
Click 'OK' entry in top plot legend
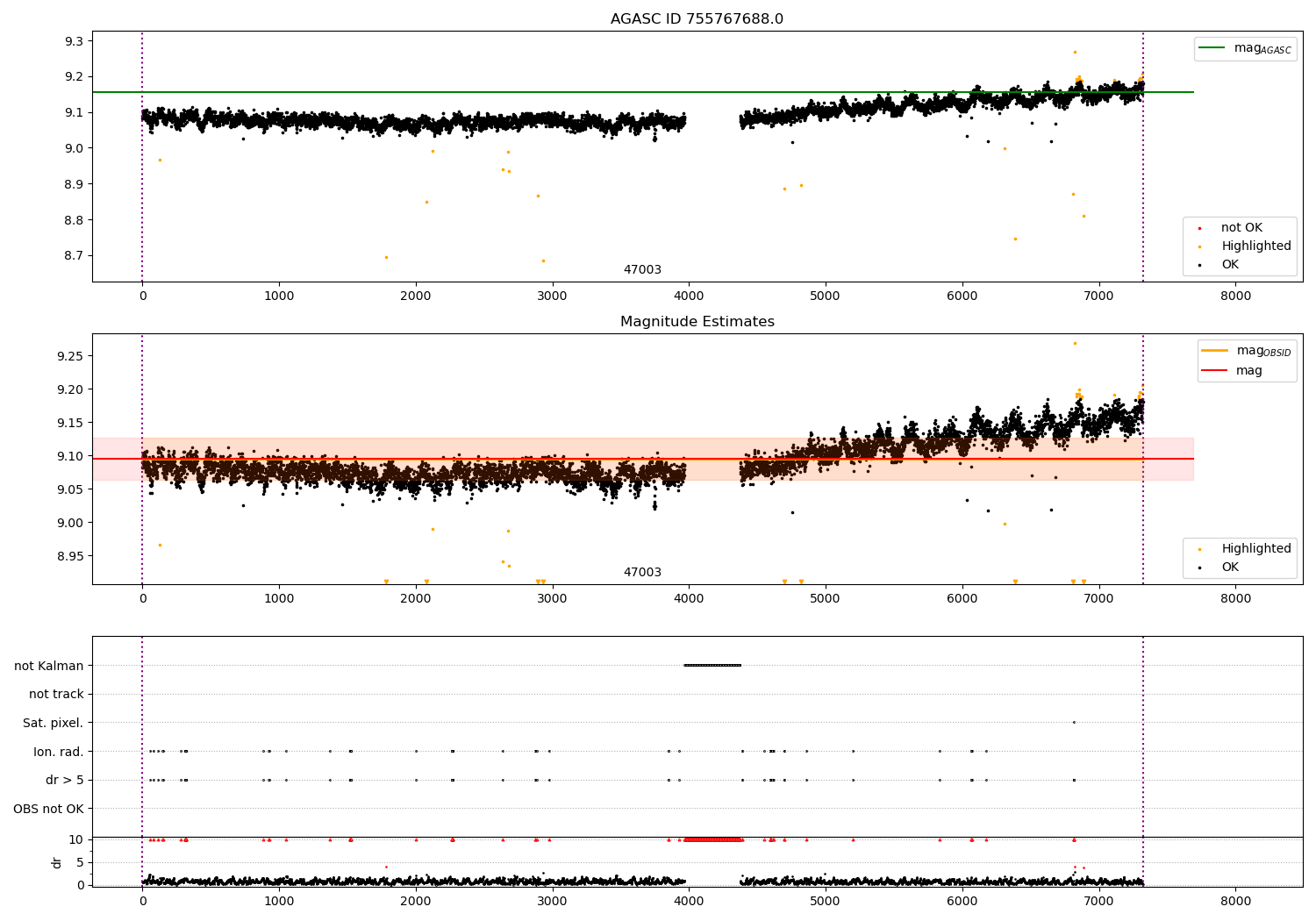point(1229,265)
